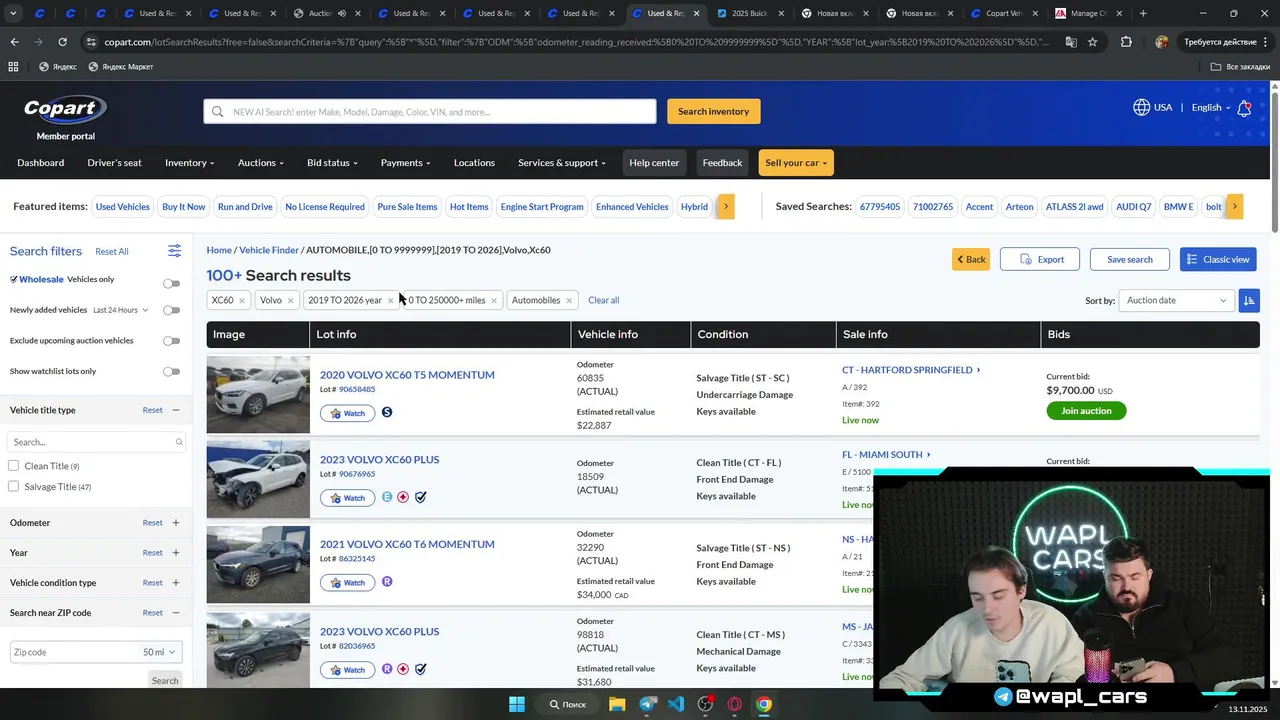Toggle Wholesale Vehicles only switch
The height and width of the screenshot is (720, 1280).
point(172,283)
